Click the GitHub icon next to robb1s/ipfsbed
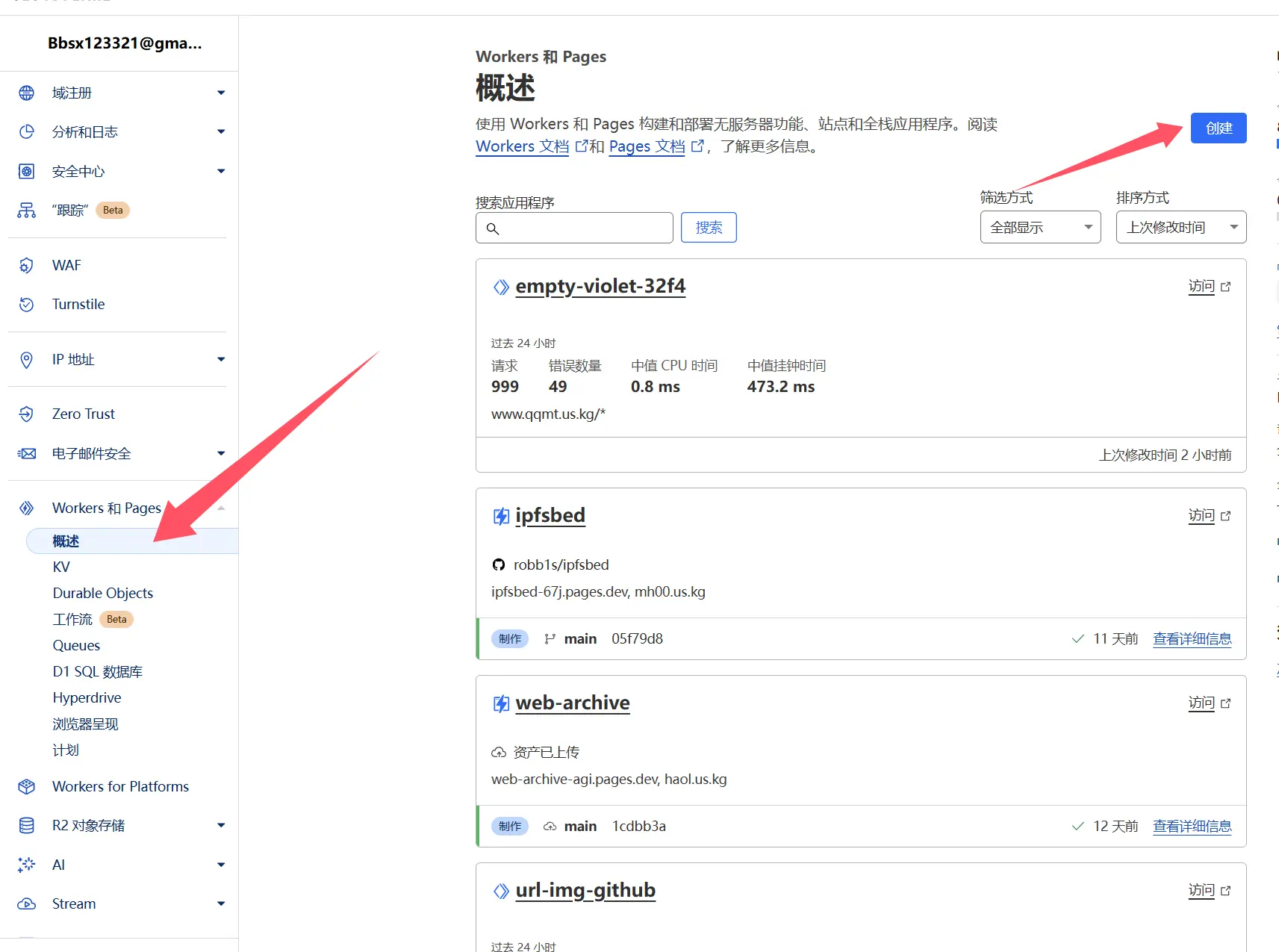Screen dimensions: 1279x952 [x=499, y=564]
